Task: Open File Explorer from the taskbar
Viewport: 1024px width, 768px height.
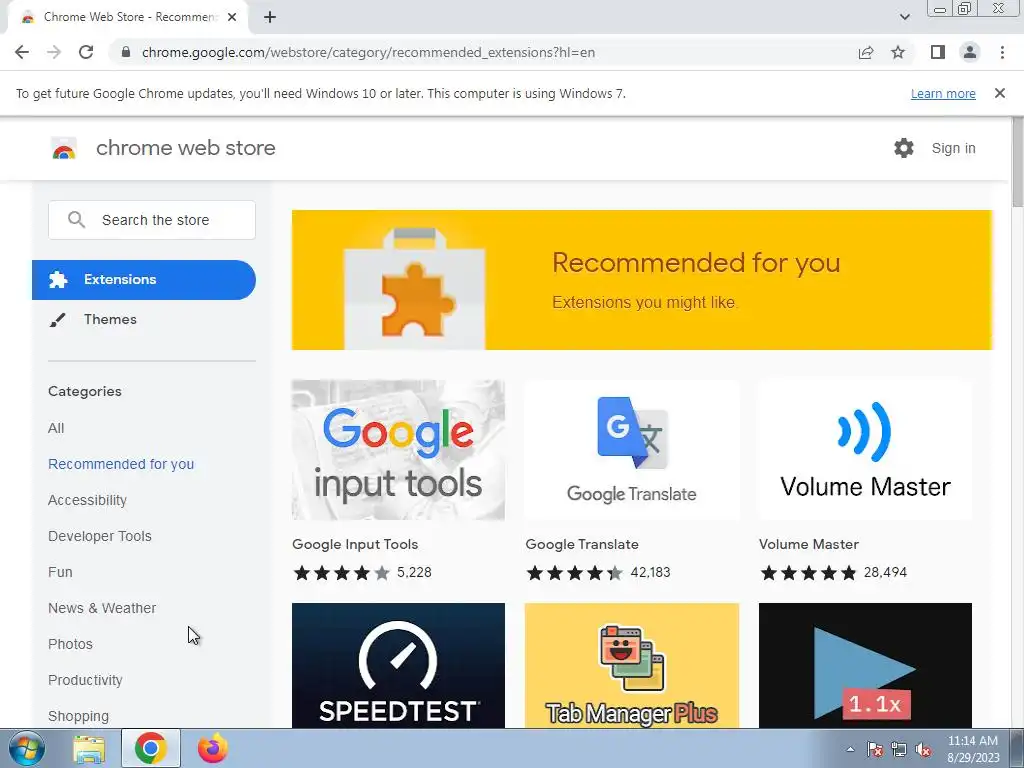Action: [89, 748]
